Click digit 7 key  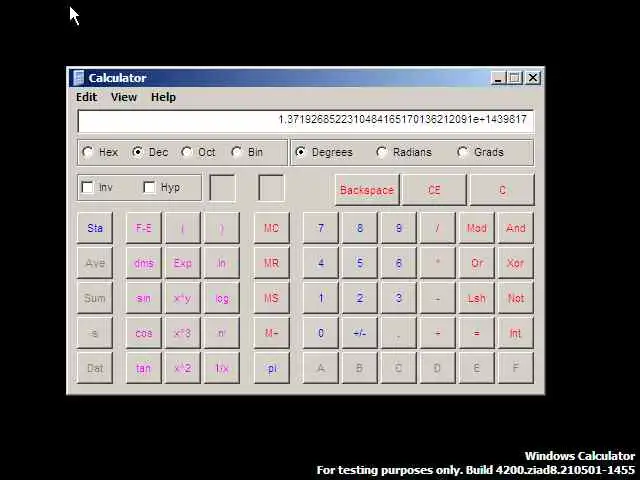[321, 228]
